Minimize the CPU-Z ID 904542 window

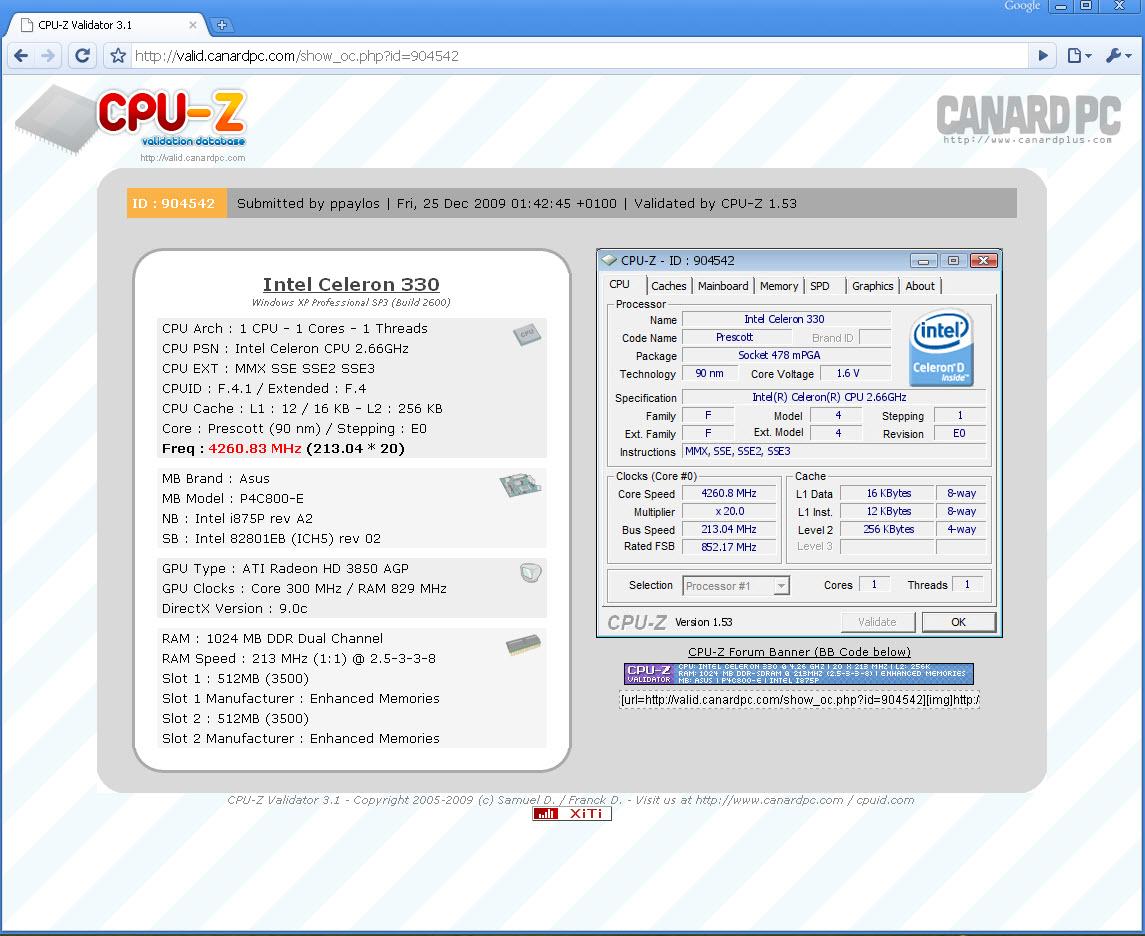point(924,261)
